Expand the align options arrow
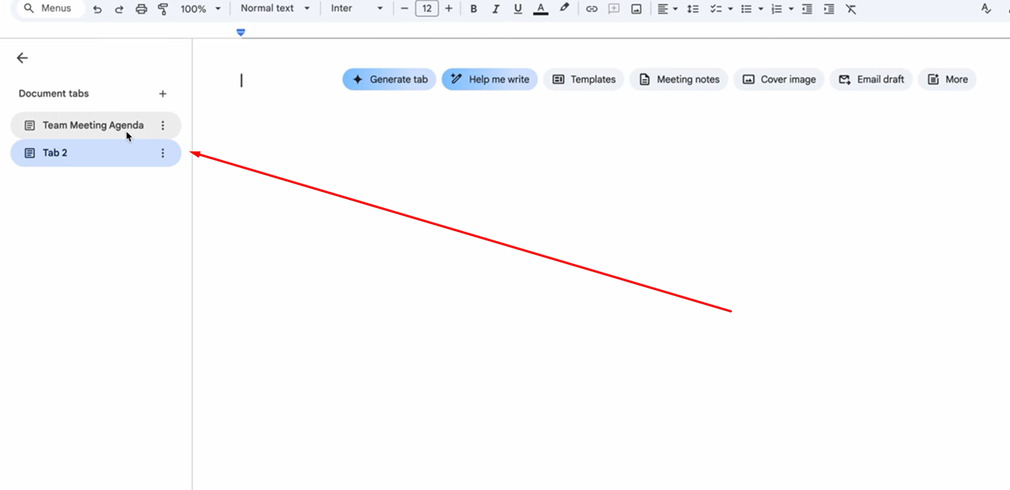Image resolution: width=1010 pixels, height=490 pixels. point(675,9)
